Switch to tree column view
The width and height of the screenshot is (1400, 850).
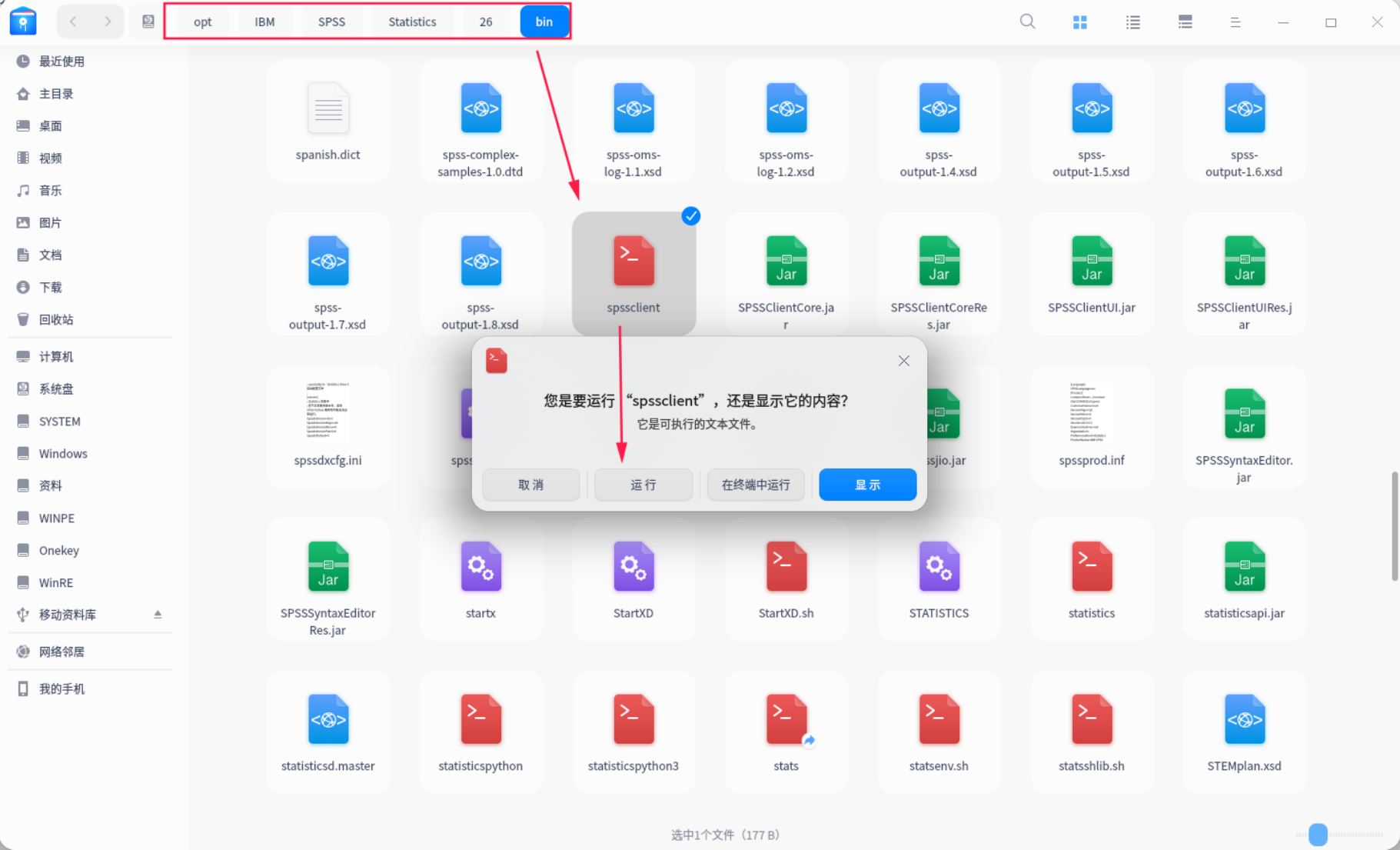pyautogui.click(x=1185, y=22)
